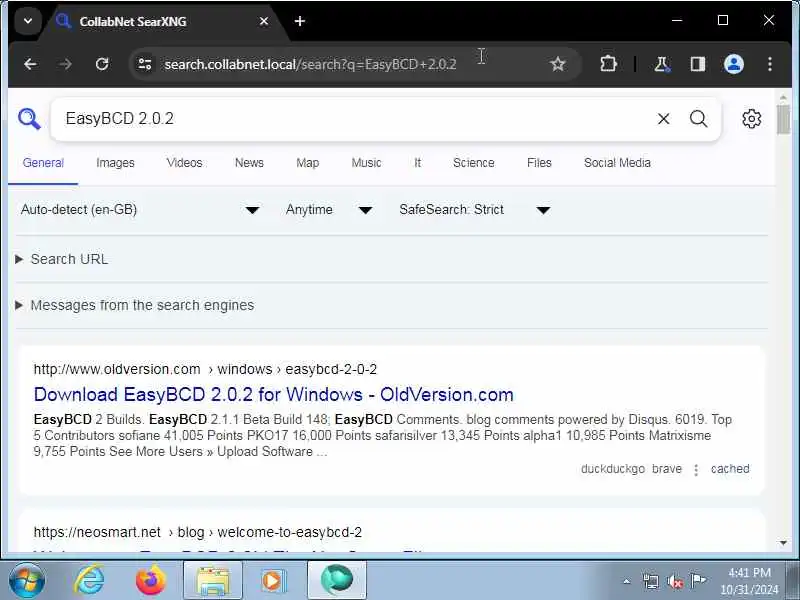Image resolution: width=800 pixels, height=600 pixels.
Task: Switch to the Images tab
Action: pyautogui.click(x=115, y=163)
